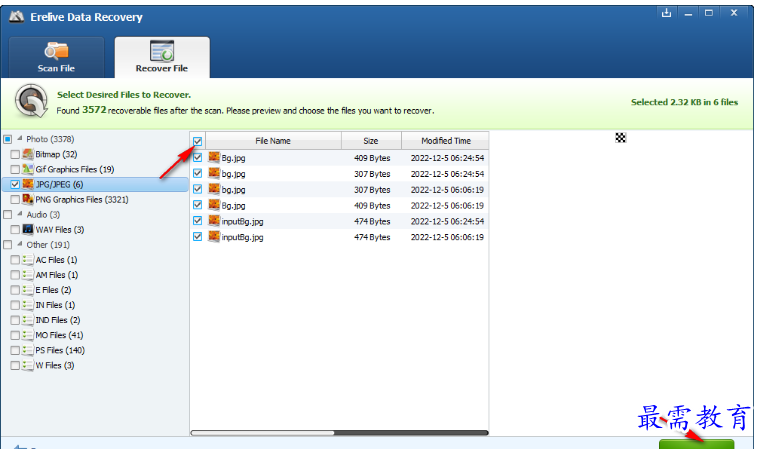759x449 pixels.
Task: Uncheck the 307-byte bg.jpg modified 06:06:19
Action: click(x=197, y=189)
